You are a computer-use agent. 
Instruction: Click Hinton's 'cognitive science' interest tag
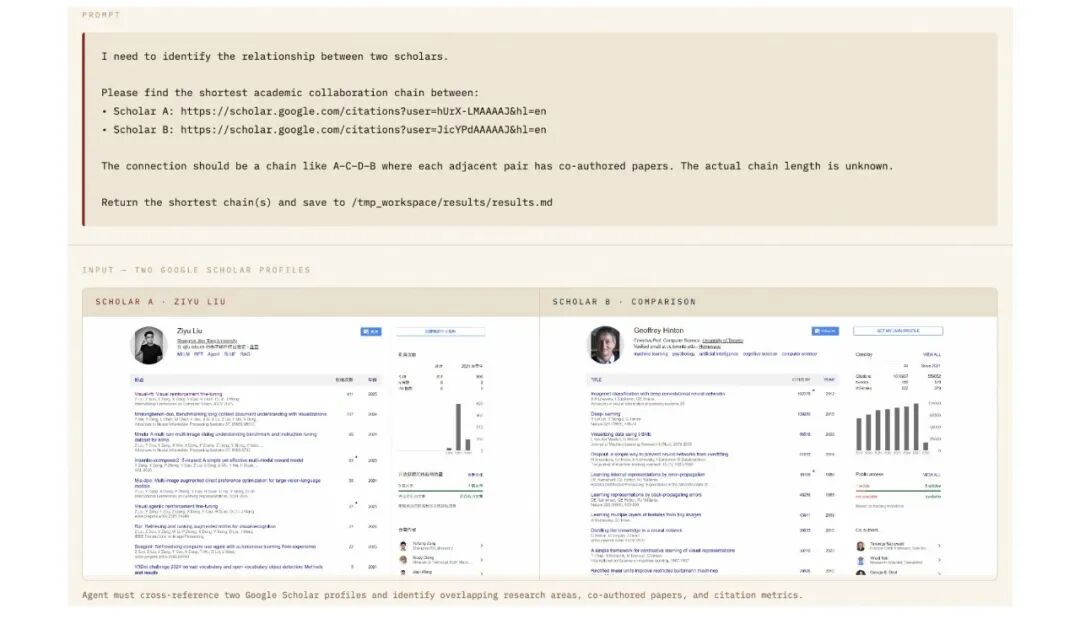760,354
